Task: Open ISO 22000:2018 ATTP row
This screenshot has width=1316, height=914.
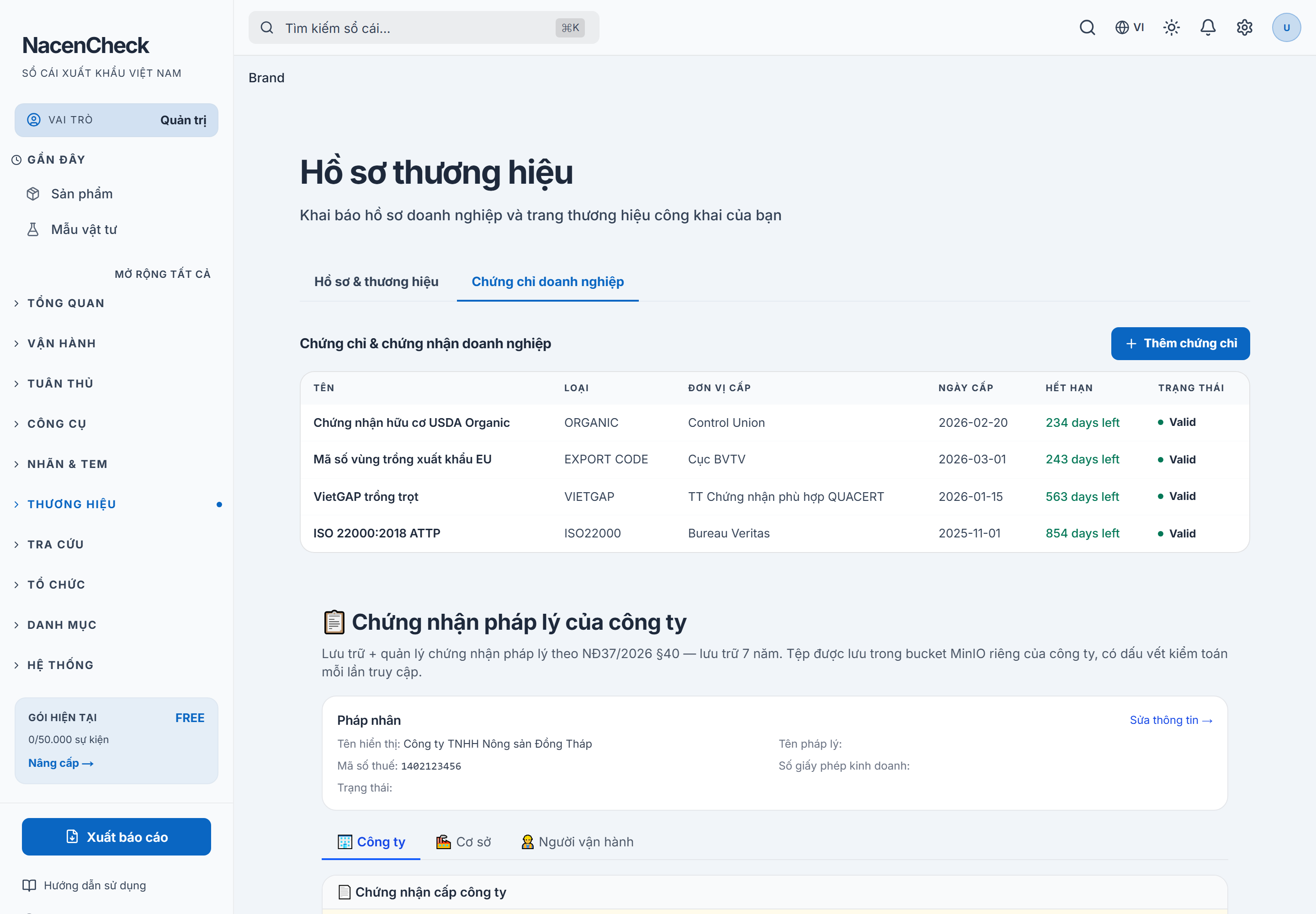Action: pyautogui.click(x=775, y=533)
